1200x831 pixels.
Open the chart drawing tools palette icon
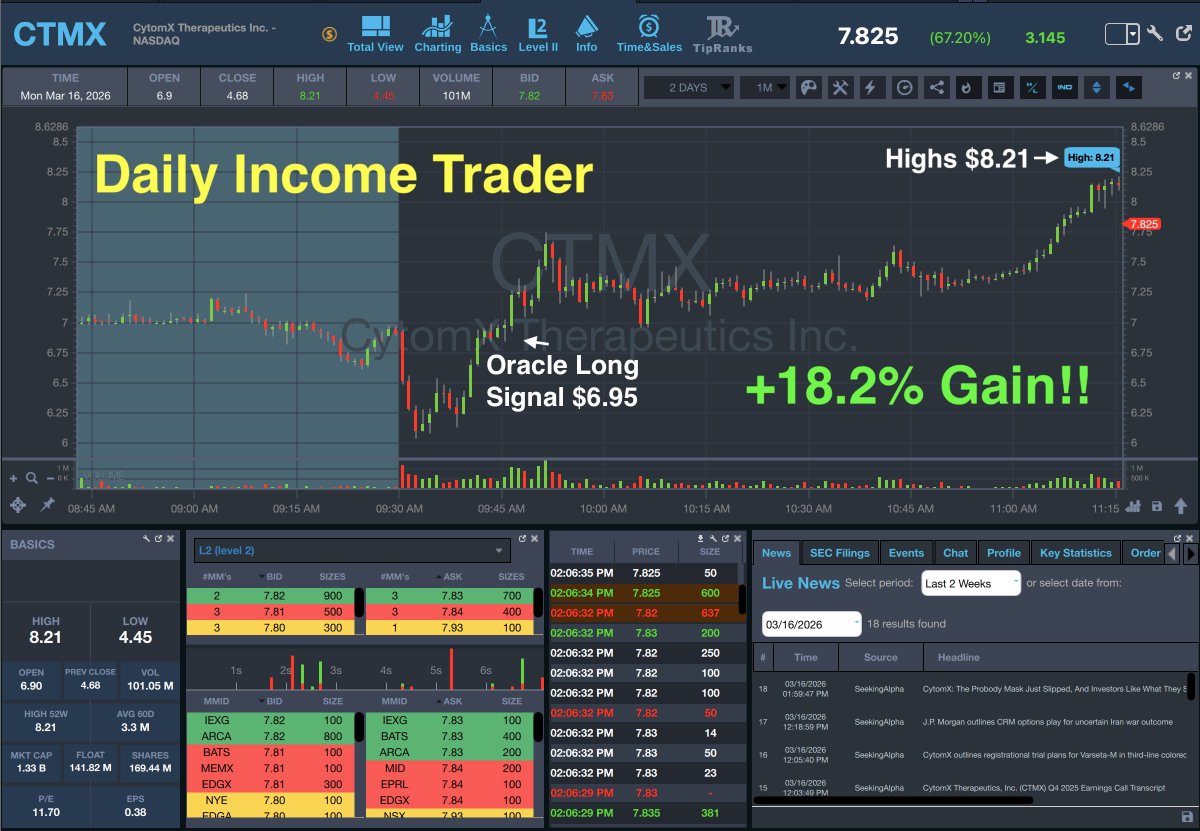coord(807,88)
